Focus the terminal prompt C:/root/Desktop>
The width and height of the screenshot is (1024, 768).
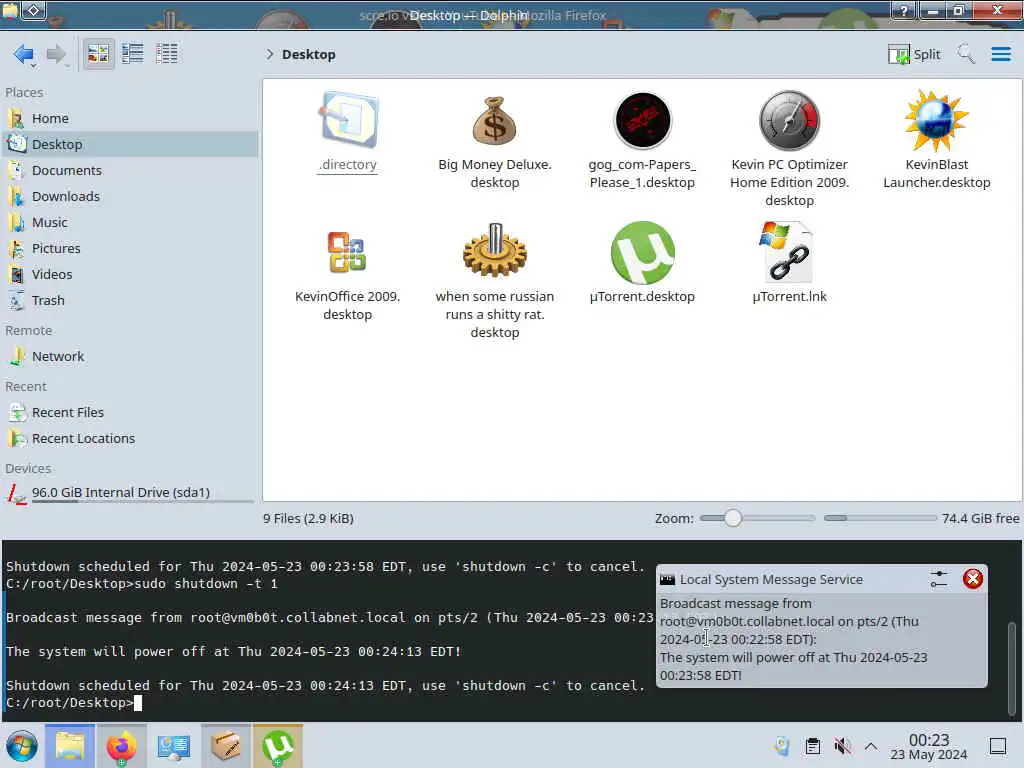(x=69, y=703)
